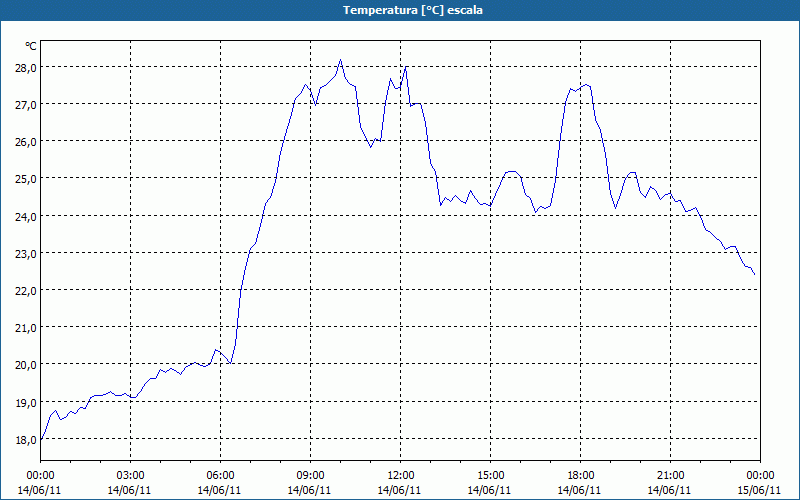
Task: Click the 12:00 time axis label
Action: point(401,476)
